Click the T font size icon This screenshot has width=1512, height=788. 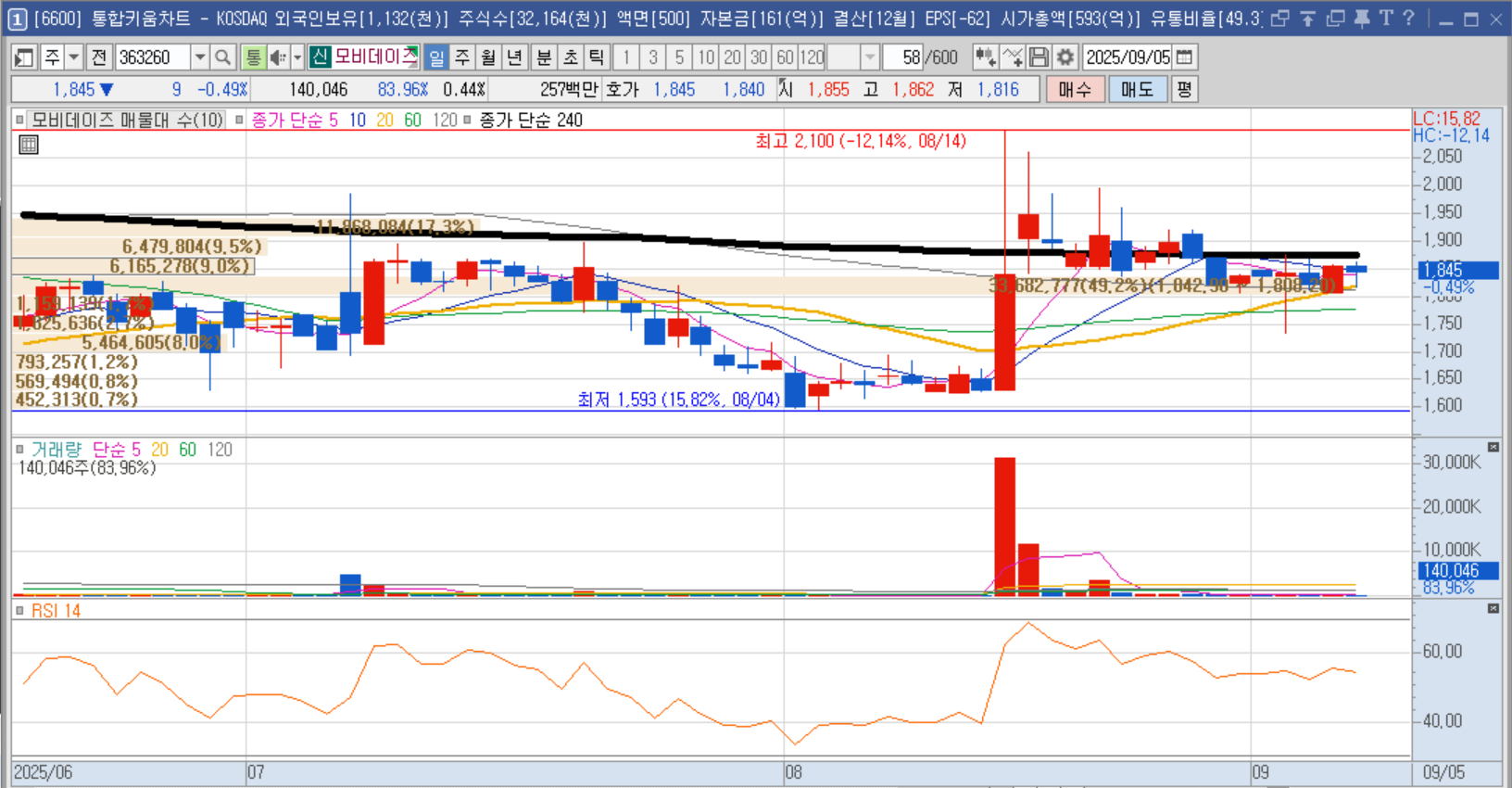[x=1386, y=19]
